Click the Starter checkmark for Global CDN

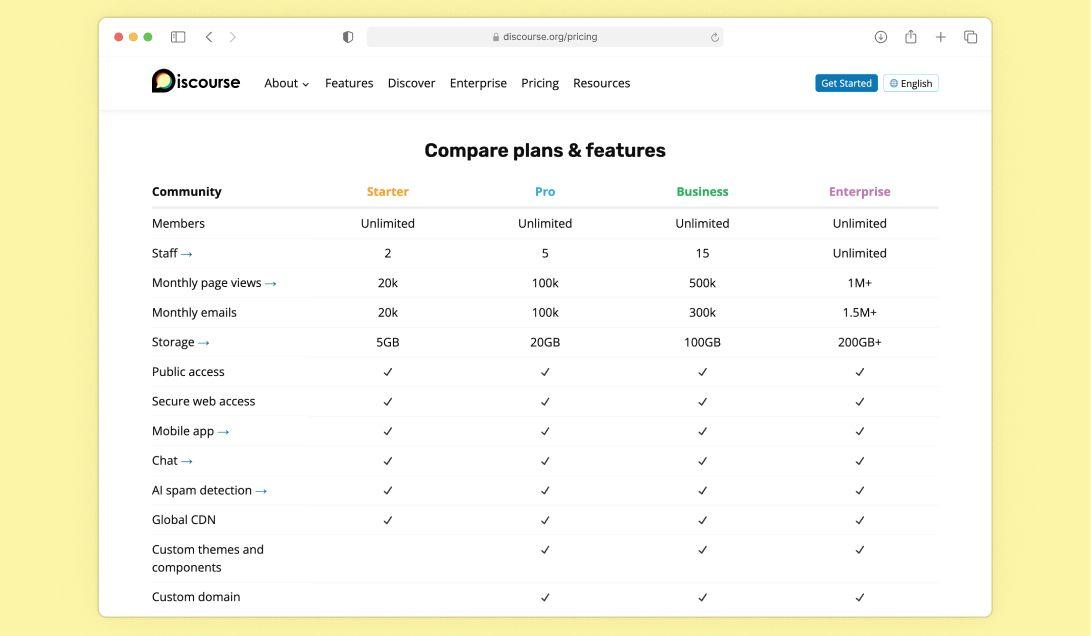tap(388, 520)
